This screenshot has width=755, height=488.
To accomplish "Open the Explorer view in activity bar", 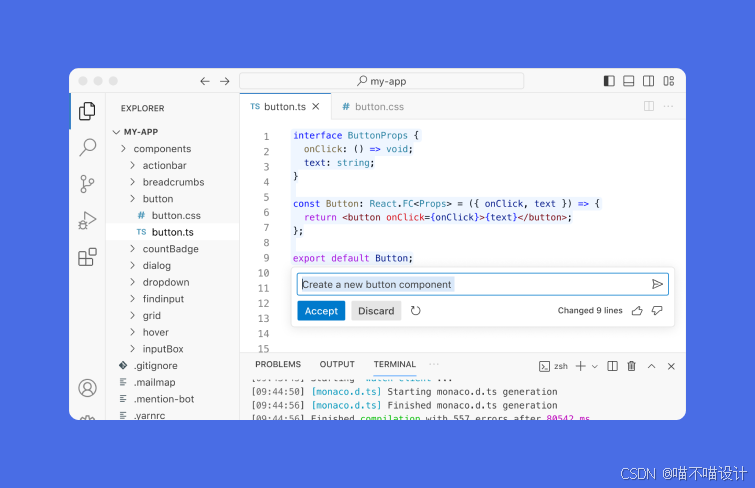I will (x=87, y=111).
